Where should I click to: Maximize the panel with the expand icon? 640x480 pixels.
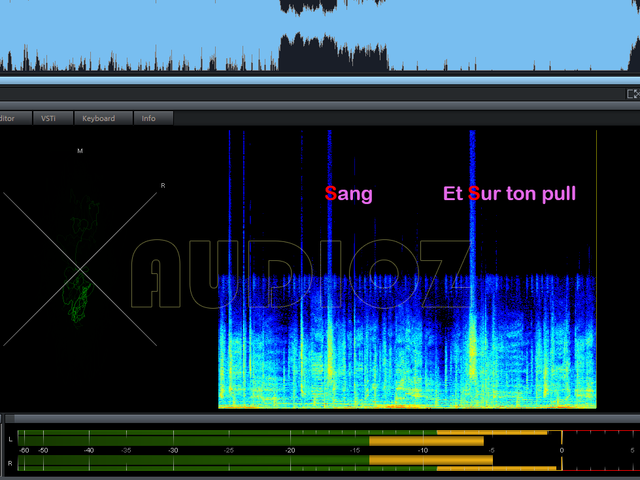pyautogui.click(x=633, y=94)
